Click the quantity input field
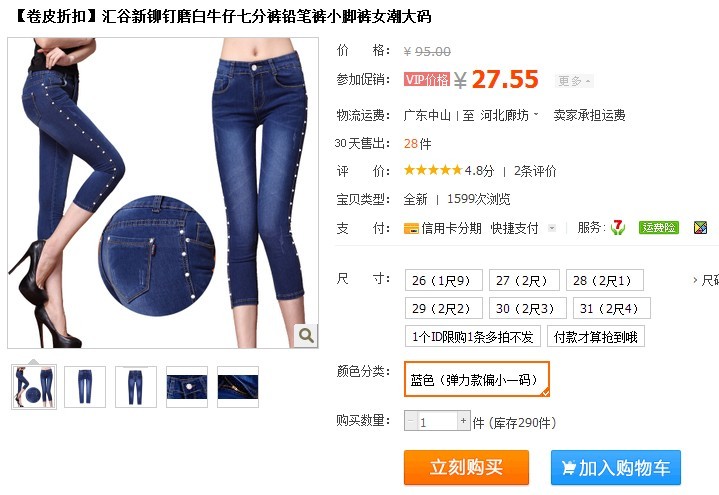The image size is (719, 495). click(x=437, y=421)
